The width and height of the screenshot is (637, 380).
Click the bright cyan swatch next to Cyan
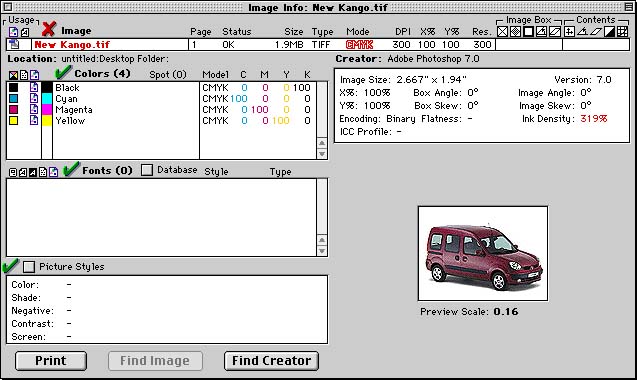[x=47, y=98]
